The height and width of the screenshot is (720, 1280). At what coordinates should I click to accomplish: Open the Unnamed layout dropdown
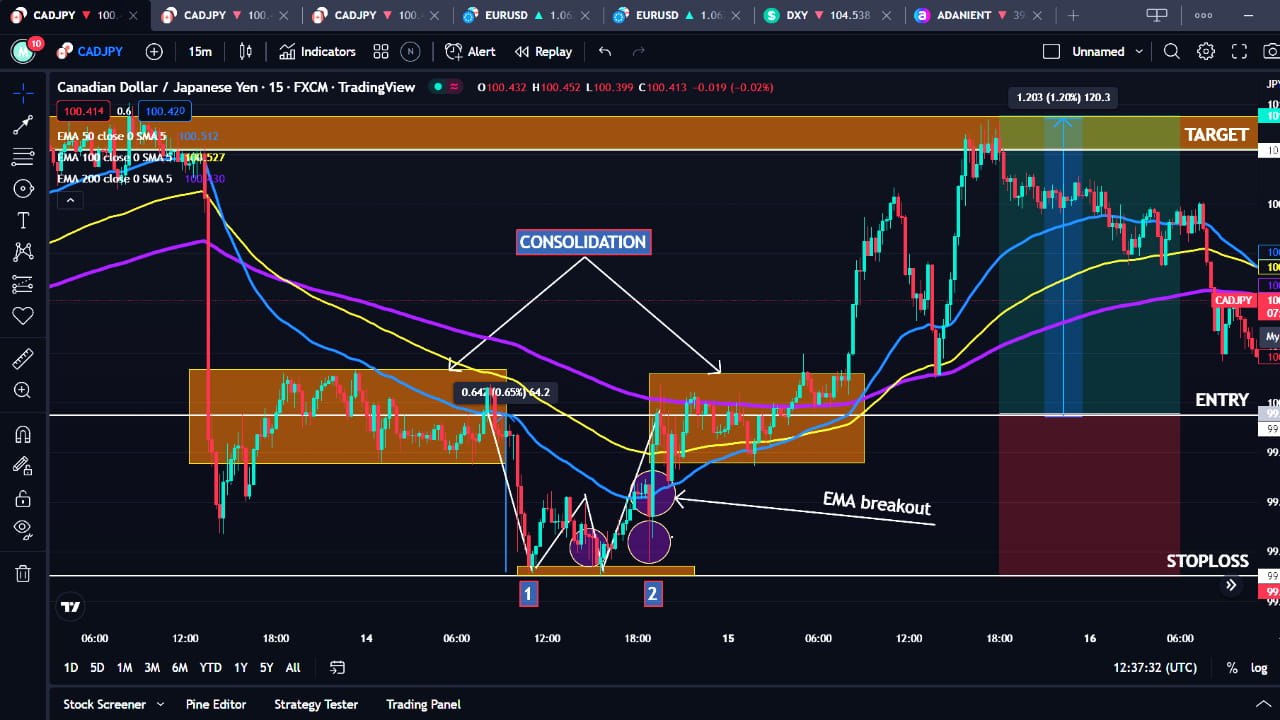coord(1100,51)
